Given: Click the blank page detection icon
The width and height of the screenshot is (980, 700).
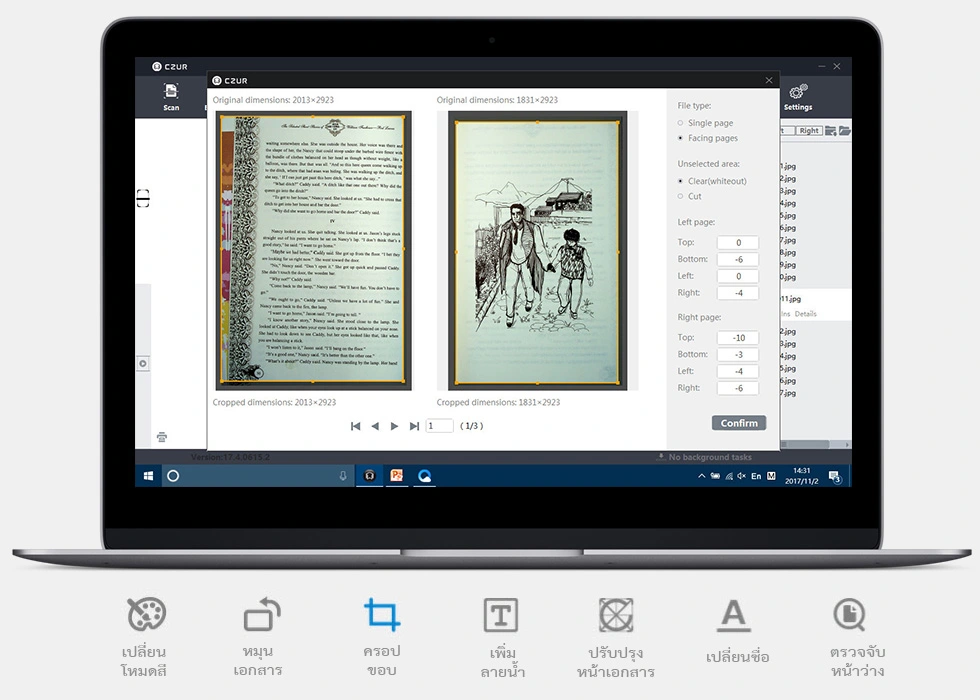Looking at the screenshot, I should point(849,615).
